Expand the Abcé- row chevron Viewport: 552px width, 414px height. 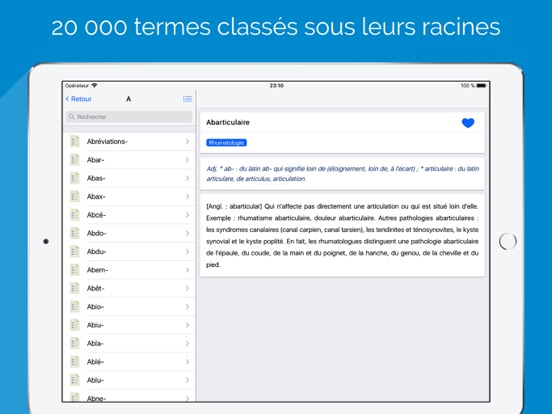pos(187,215)
